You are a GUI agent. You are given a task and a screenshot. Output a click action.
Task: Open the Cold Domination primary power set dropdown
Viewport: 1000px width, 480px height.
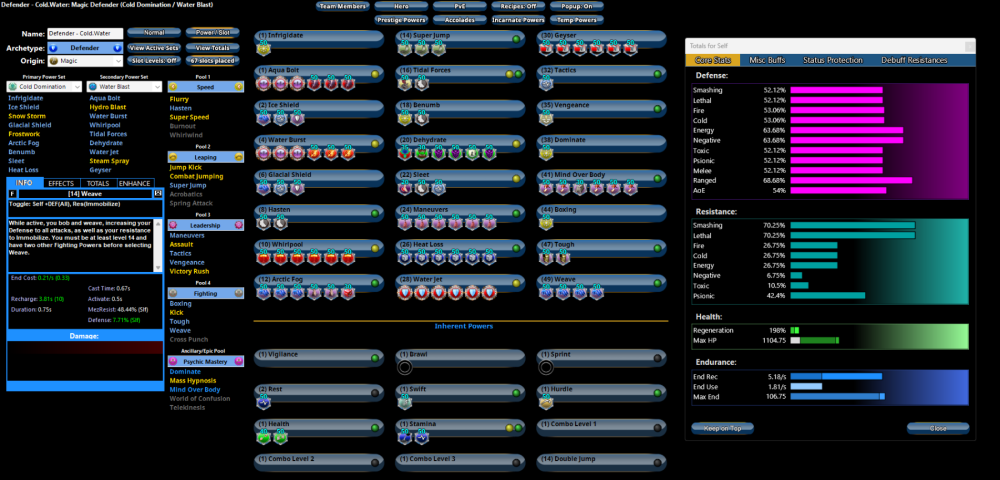[44, 87]
